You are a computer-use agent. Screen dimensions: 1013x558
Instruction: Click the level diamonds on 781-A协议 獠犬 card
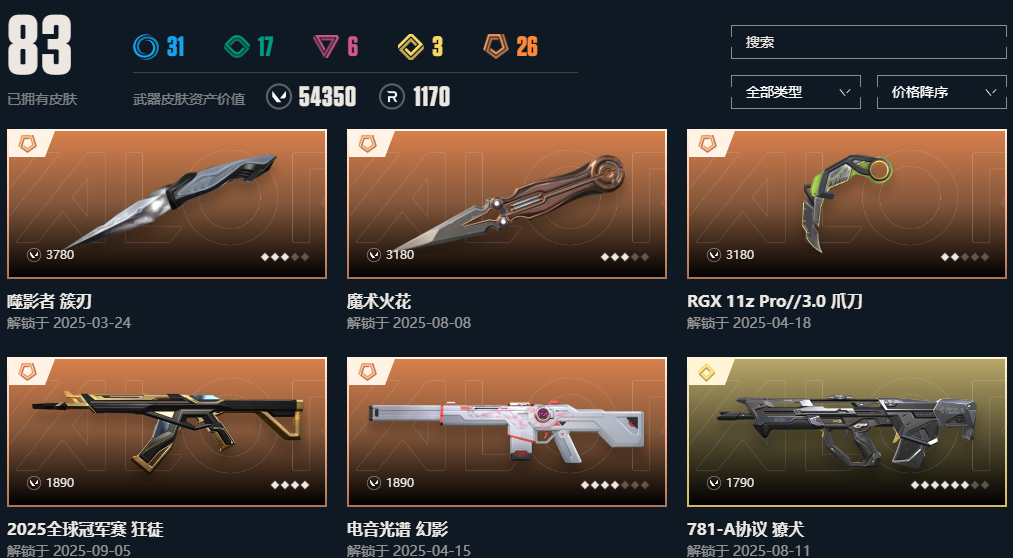pos(950,485)
